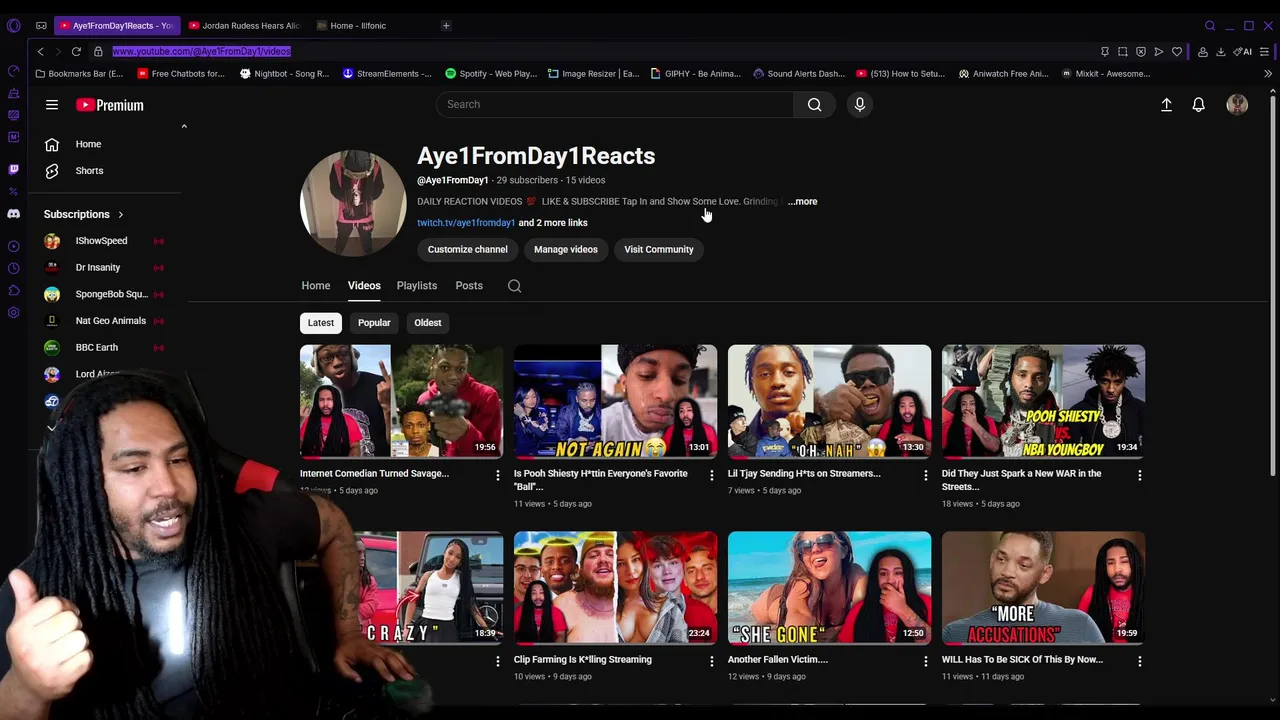This screenshot has height=720, width=1280.
Task: Open the browser downloads icon
Action: 1220,51
